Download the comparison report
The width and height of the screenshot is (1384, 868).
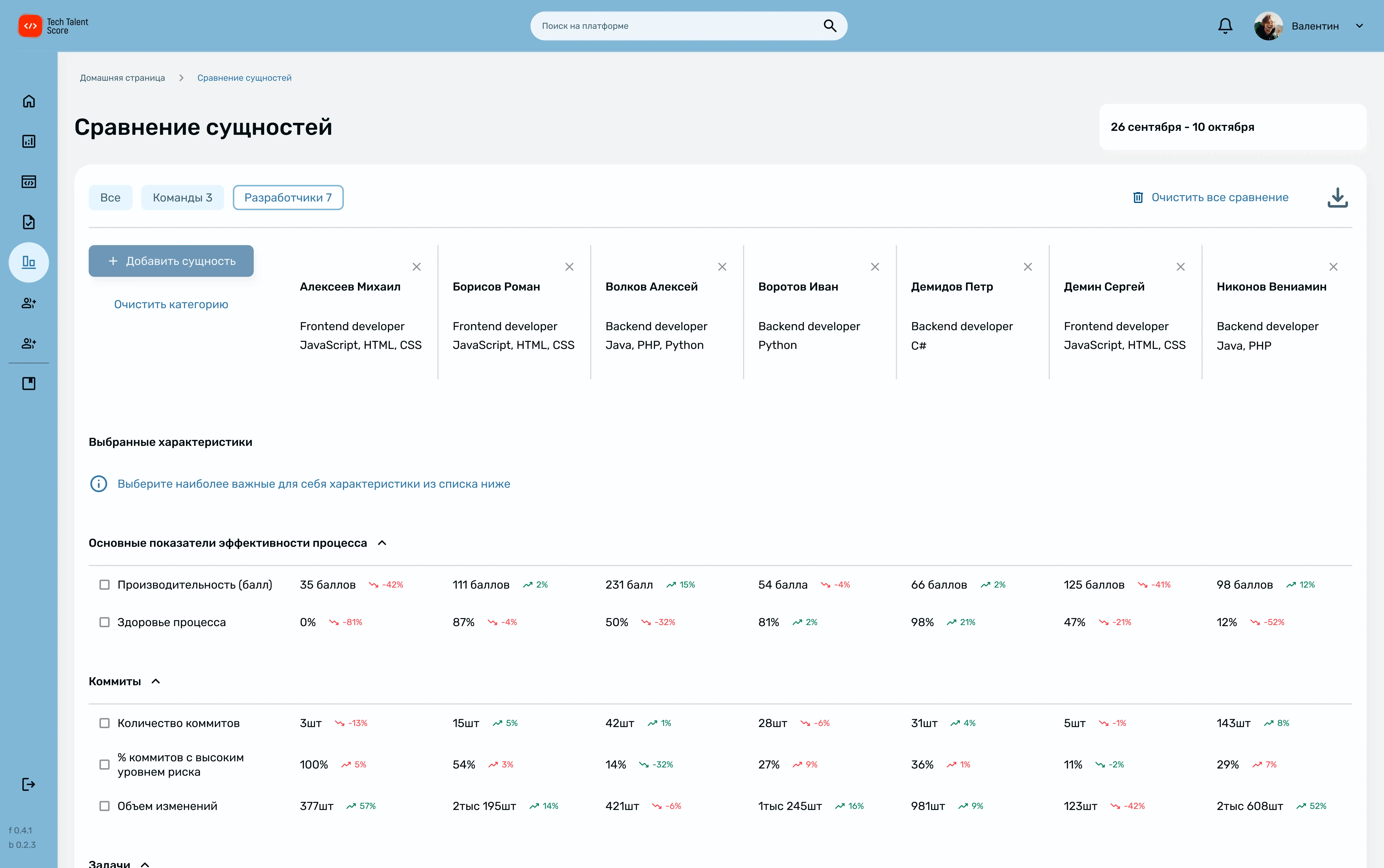[1338, 198]
